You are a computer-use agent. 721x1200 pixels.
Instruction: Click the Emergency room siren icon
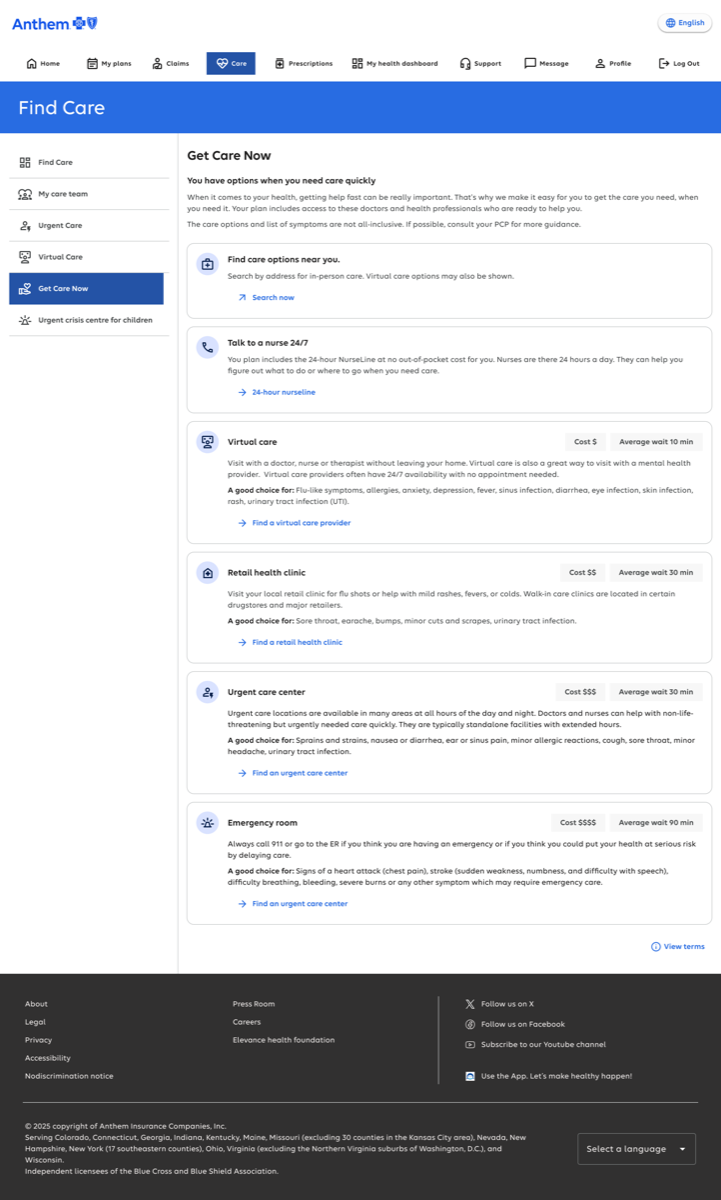(x=207, y=823)
